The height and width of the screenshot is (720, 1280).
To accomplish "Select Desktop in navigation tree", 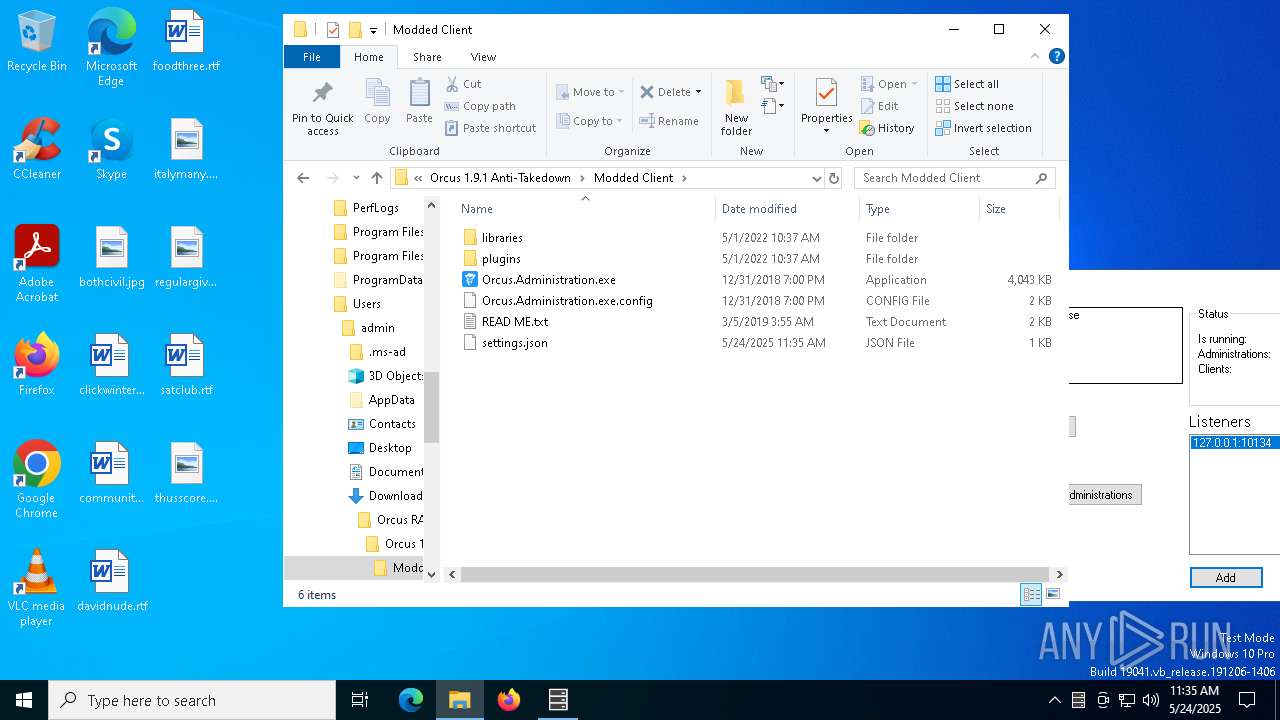I will (x=389, y=448).
